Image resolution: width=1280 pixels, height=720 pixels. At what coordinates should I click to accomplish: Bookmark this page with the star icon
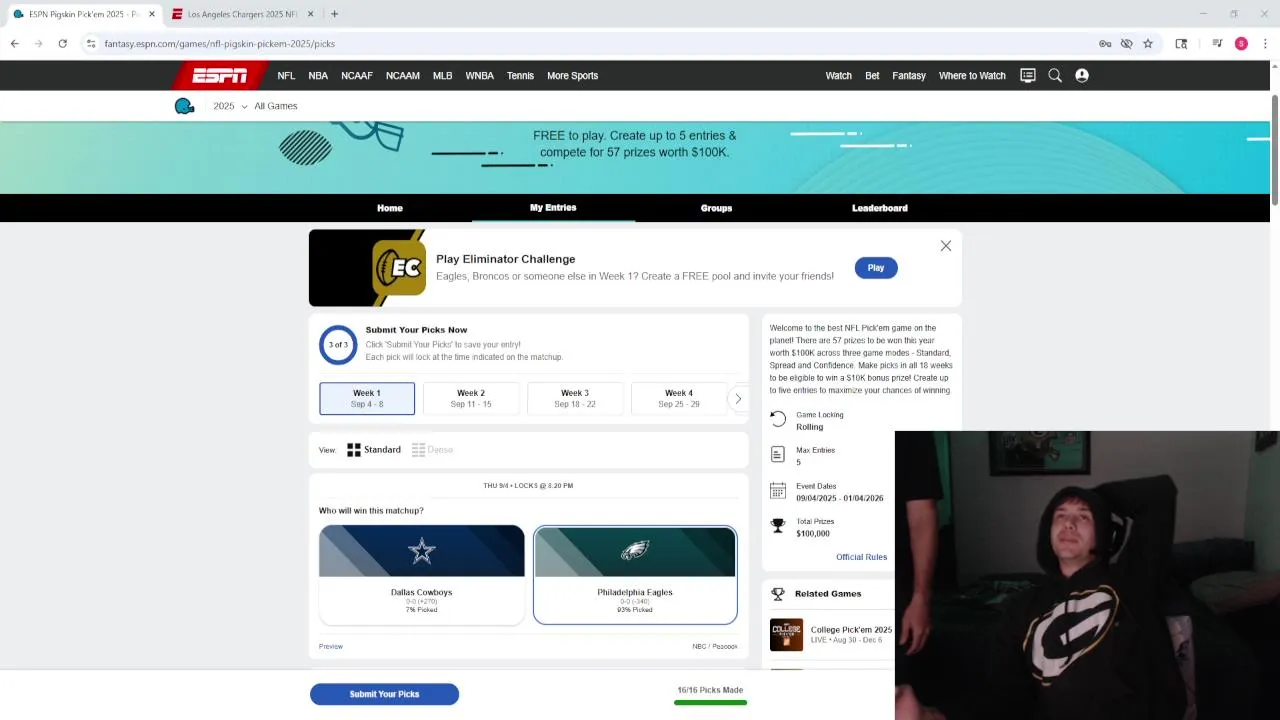1148,43
